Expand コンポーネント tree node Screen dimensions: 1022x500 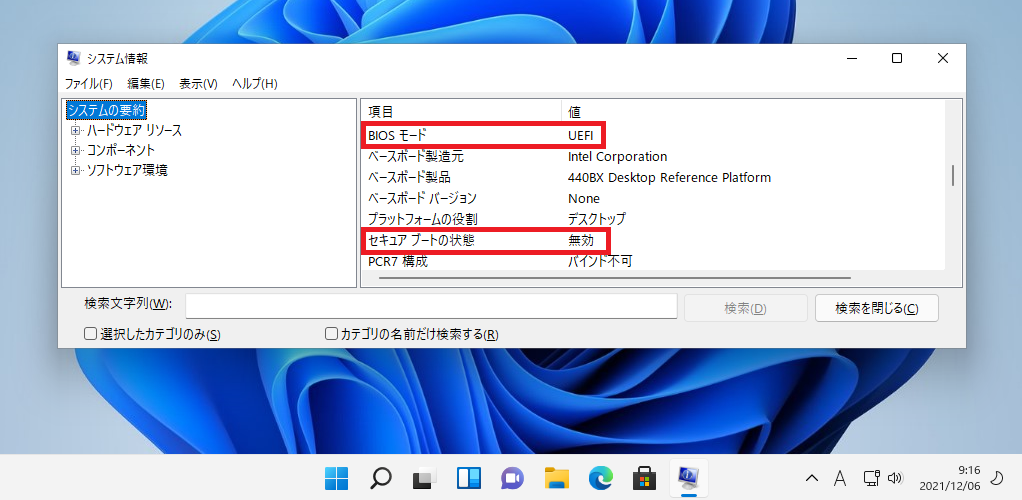click(x=76, y=151)
